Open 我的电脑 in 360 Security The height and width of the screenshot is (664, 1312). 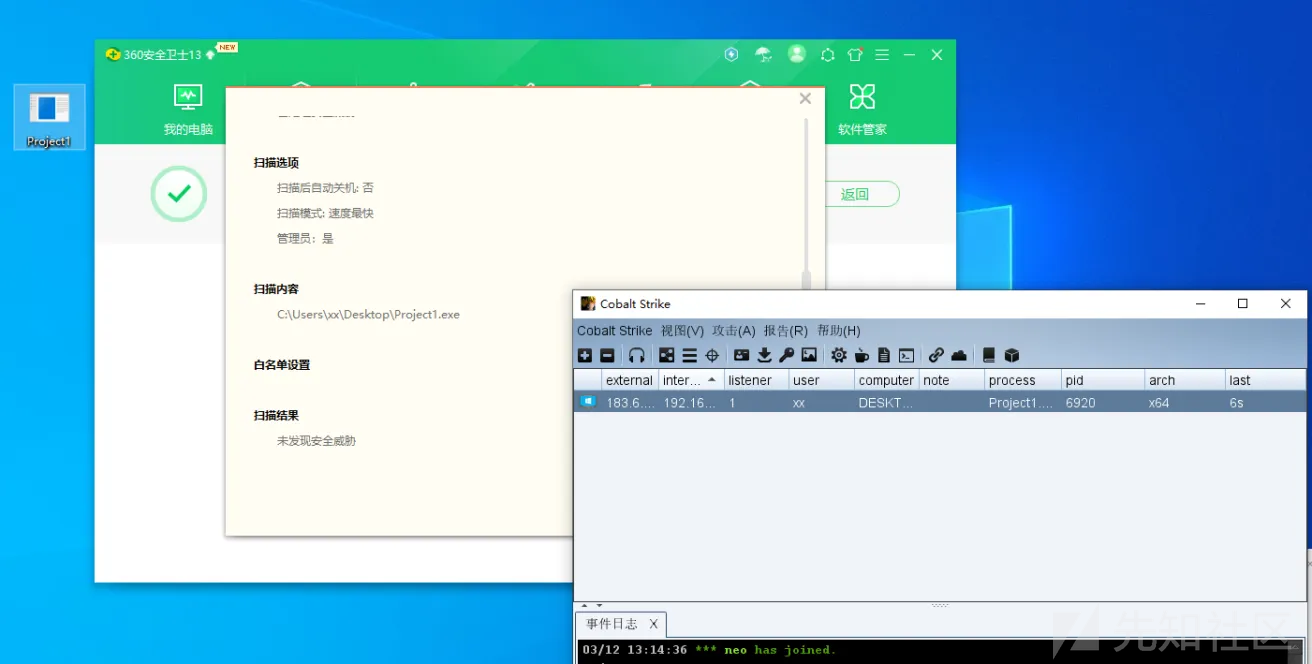click(x=188, y=110)
